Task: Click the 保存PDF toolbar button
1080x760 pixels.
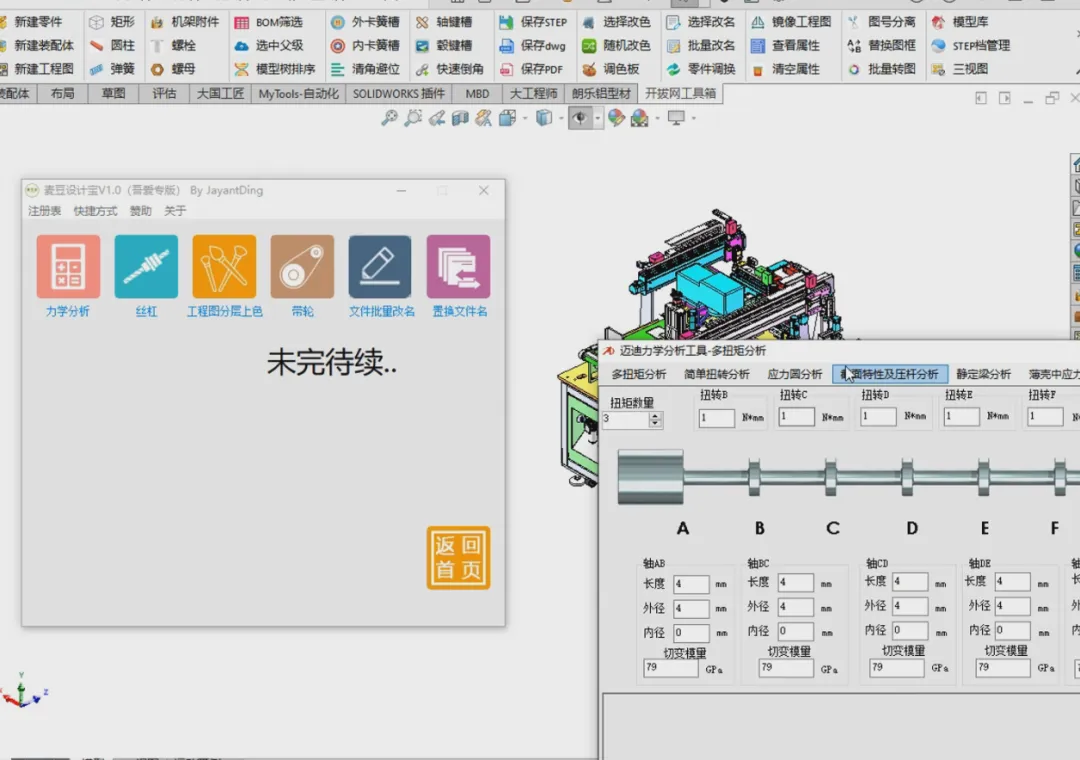Action: click(532, 69)
